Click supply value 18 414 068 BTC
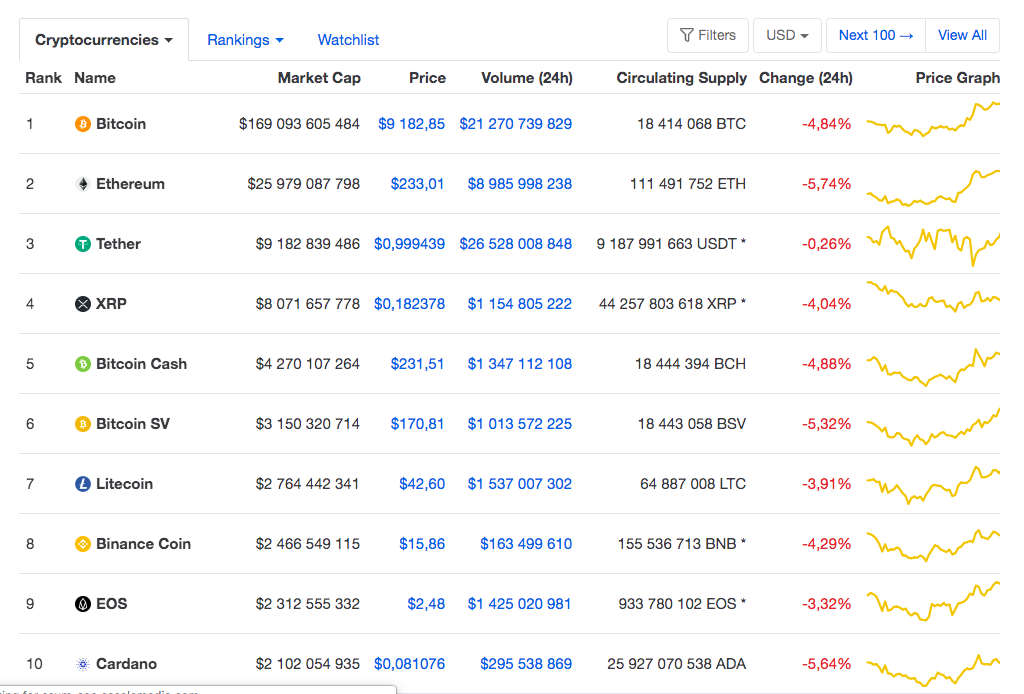The height and width of the screenshot is (694, 1024). coord(691,124)
